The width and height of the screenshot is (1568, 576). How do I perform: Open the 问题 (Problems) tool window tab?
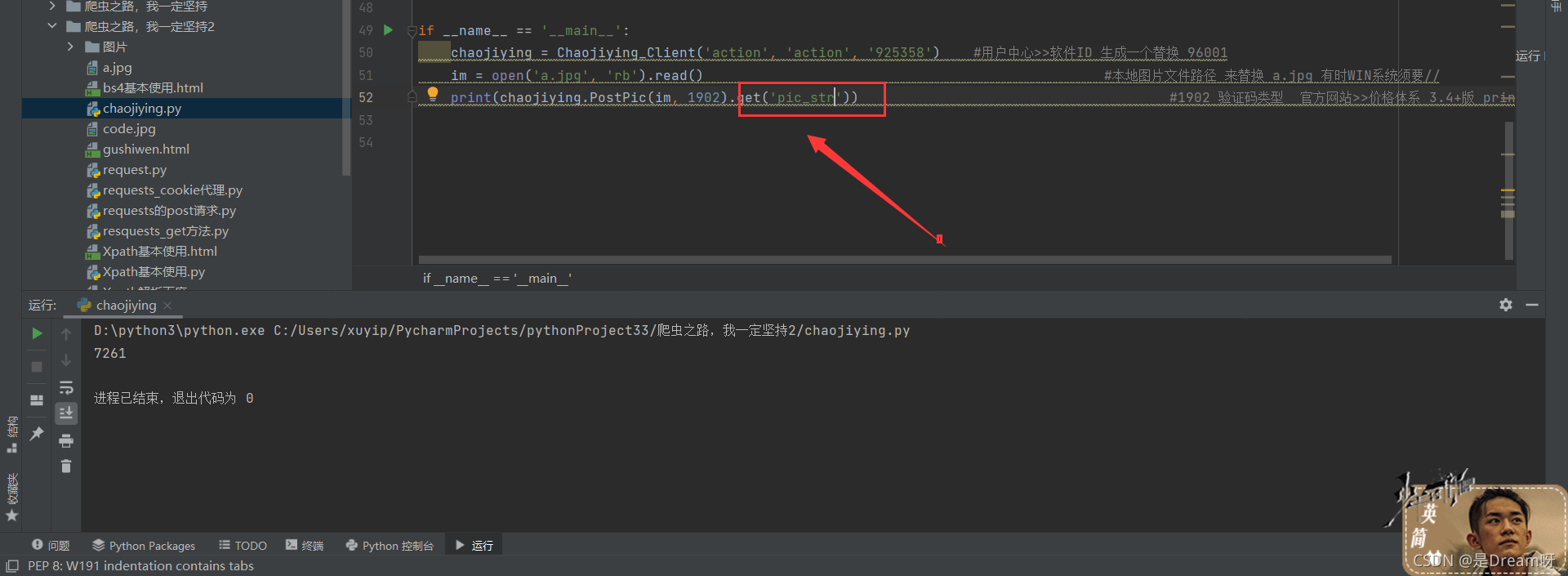pos(51,545)
